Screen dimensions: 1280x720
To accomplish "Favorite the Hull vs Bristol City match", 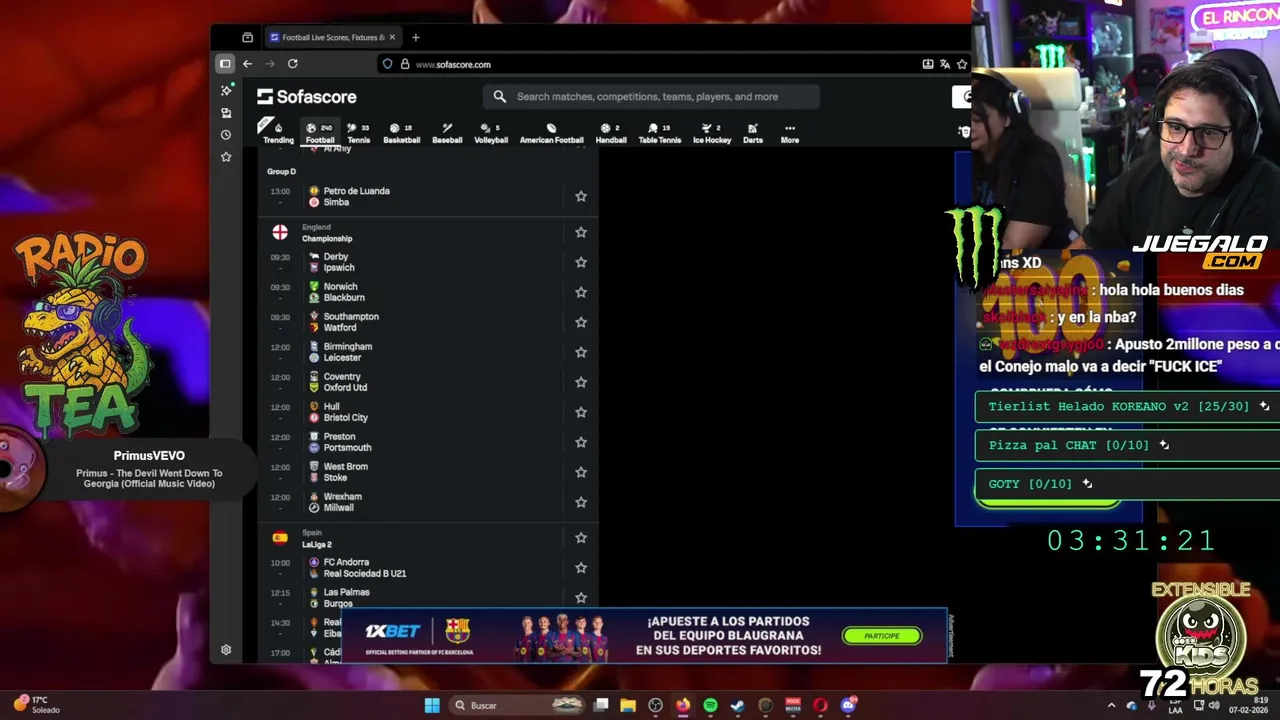I will coord(580,412).
